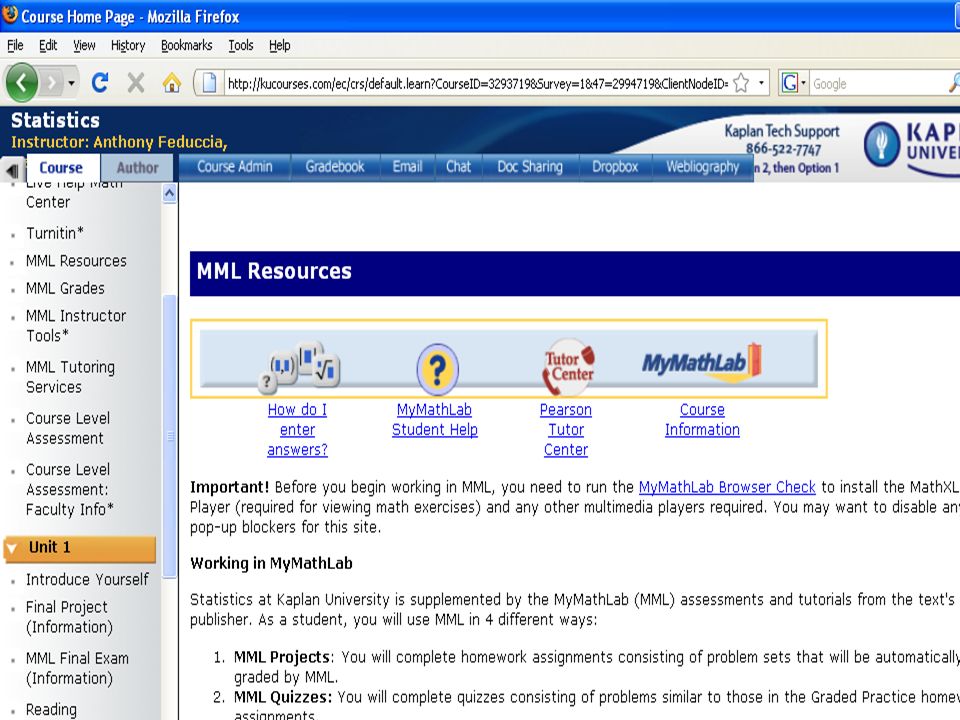
Task: Open the Edit menu
Action: (x=48, y=45)
